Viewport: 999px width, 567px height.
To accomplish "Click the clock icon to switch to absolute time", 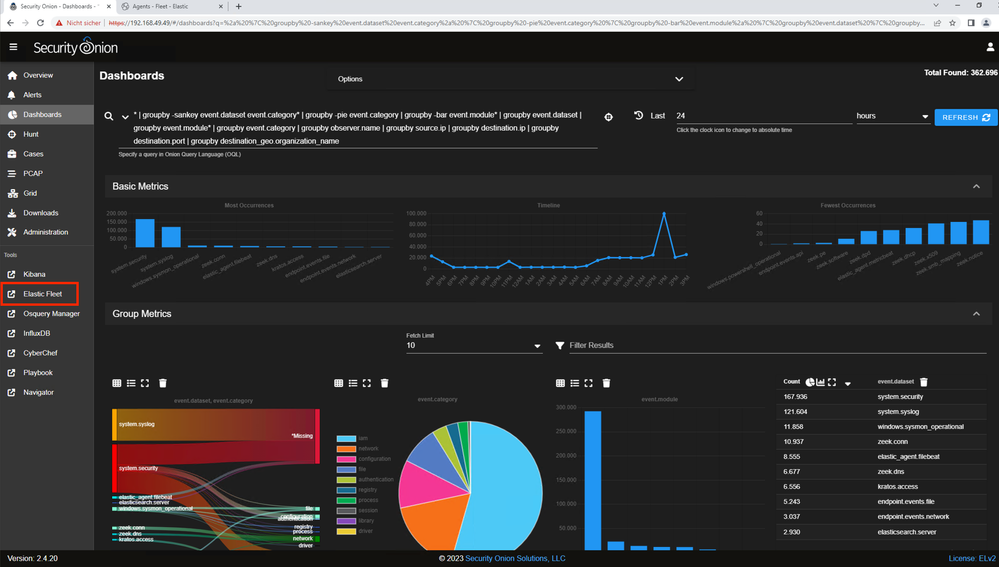I will (638, 115).
